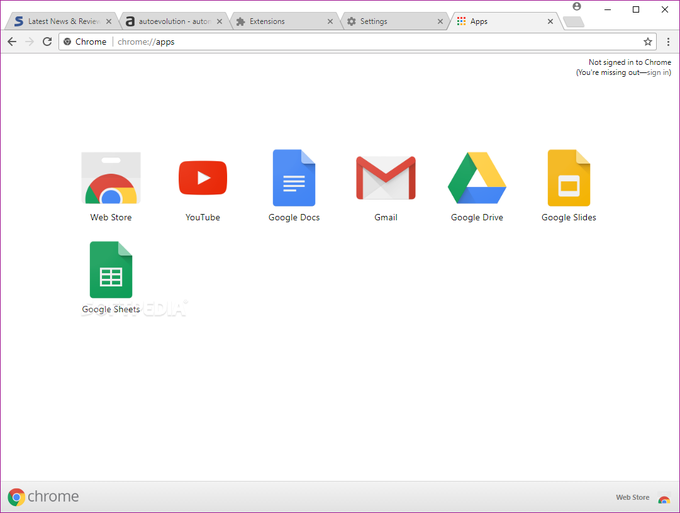Launch the Gmail app icon
Viewport: 680px width, 513px height.
click(386, 178)
